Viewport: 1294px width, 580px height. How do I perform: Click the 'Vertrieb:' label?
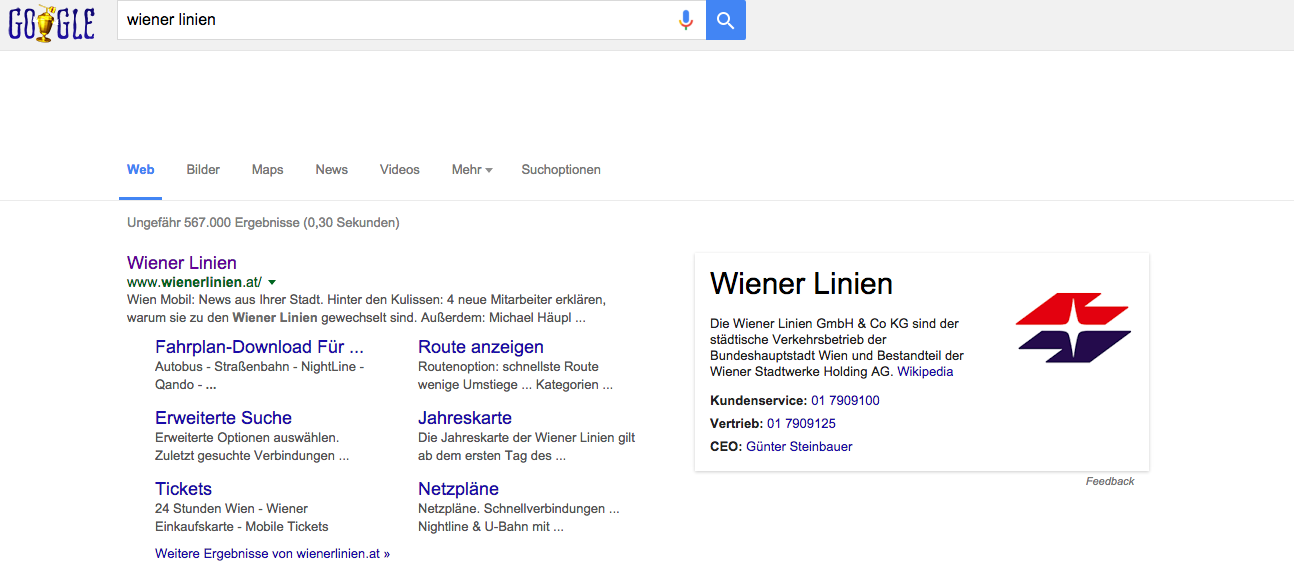click(736, 424)
